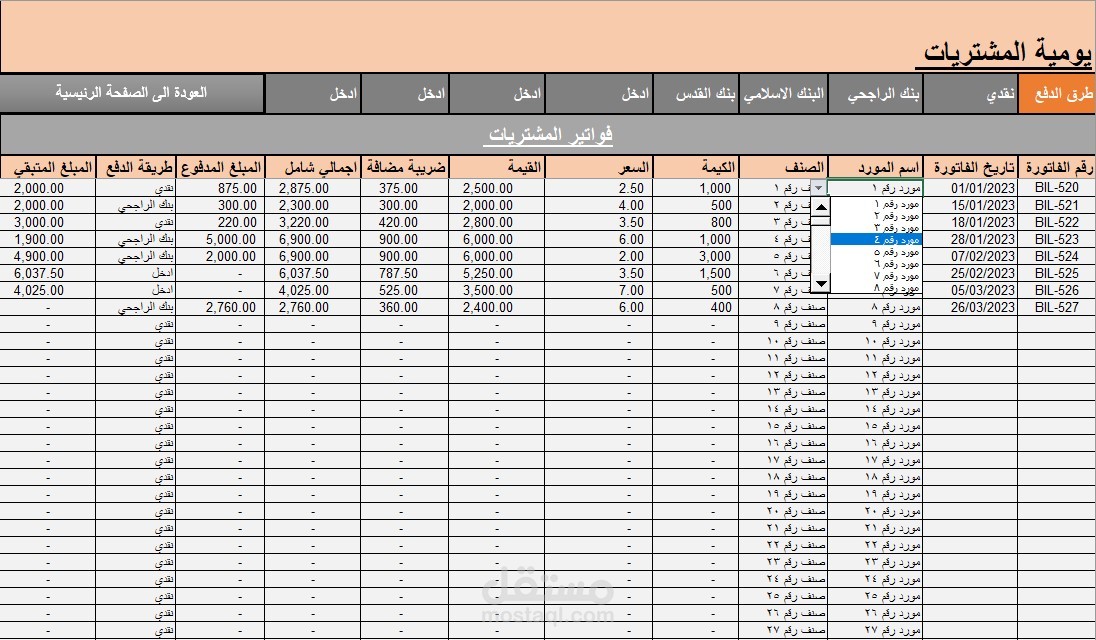Click the السعر column header

click(599, 168)
